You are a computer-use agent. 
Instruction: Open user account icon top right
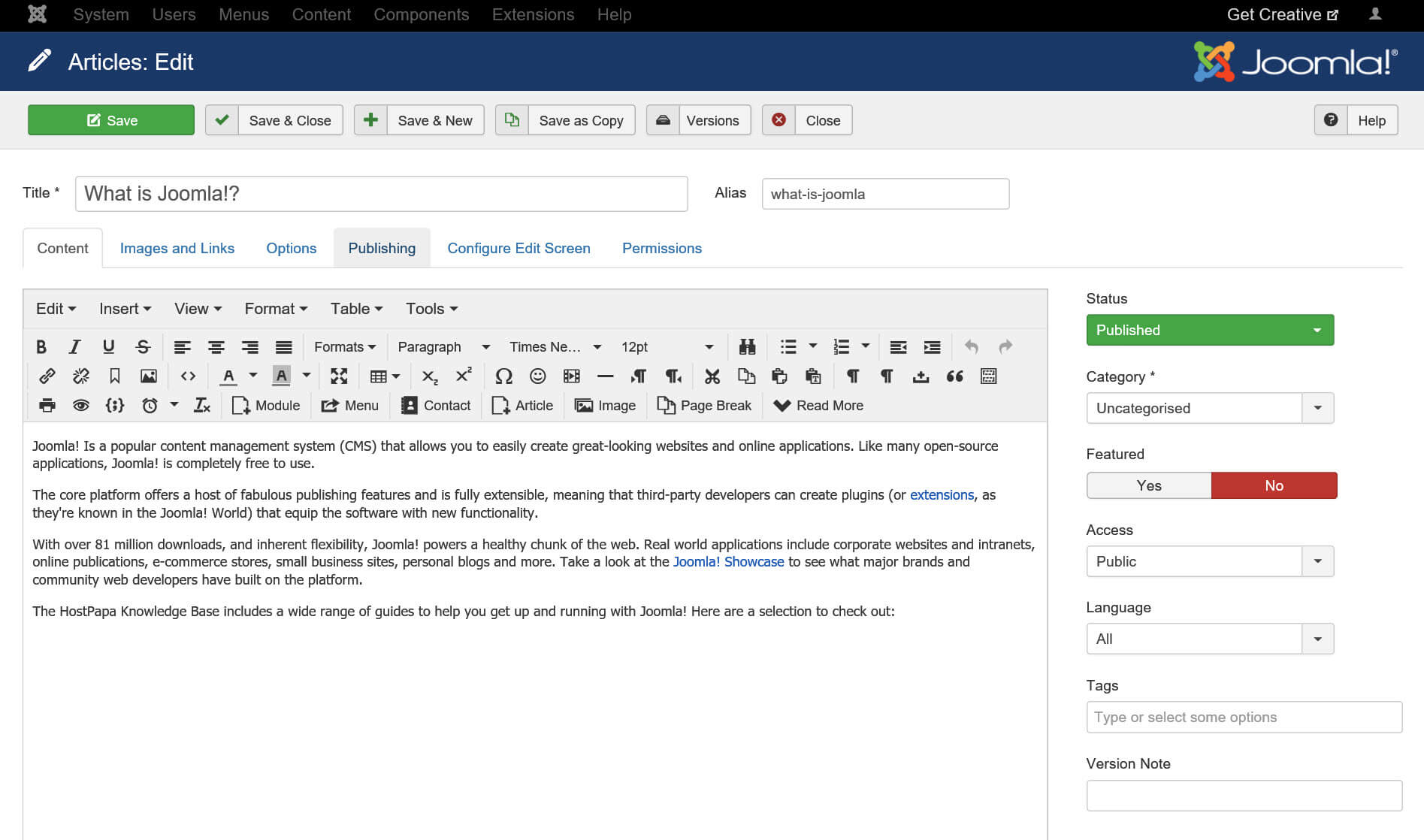click(1375, 14)
